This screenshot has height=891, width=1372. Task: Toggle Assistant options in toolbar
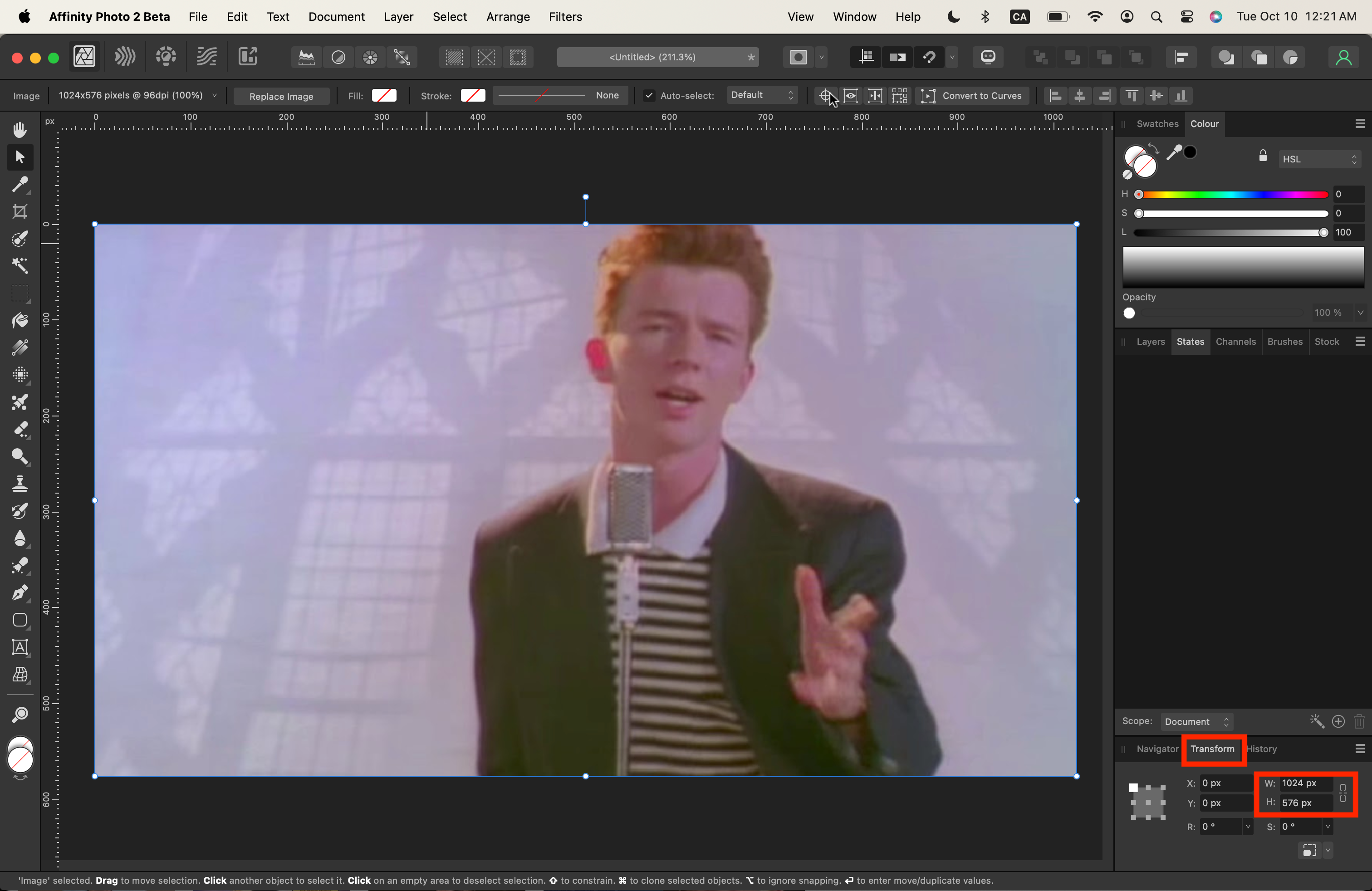click(x=988, y=57)
